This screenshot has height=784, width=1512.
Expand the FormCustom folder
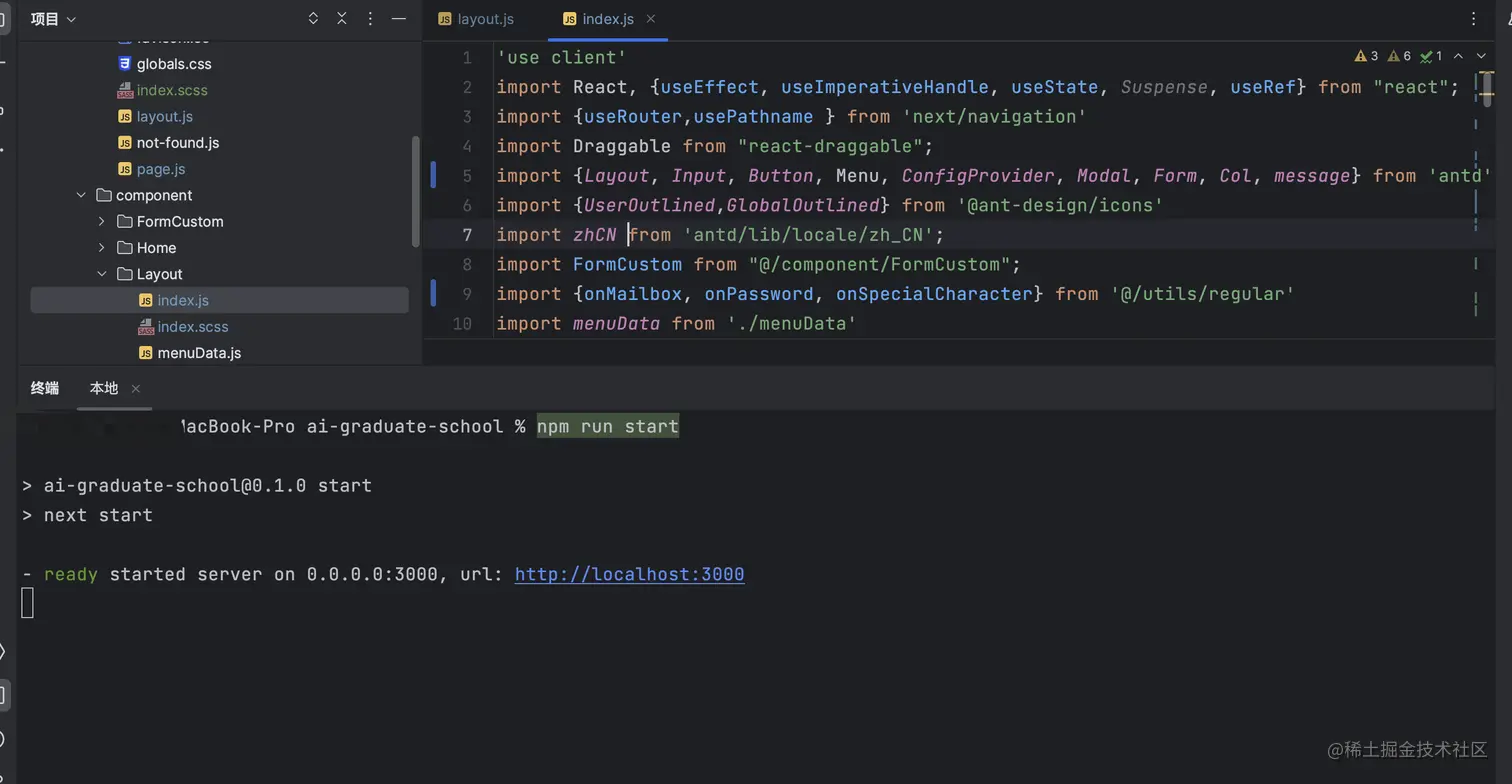(x=102, y=222)
